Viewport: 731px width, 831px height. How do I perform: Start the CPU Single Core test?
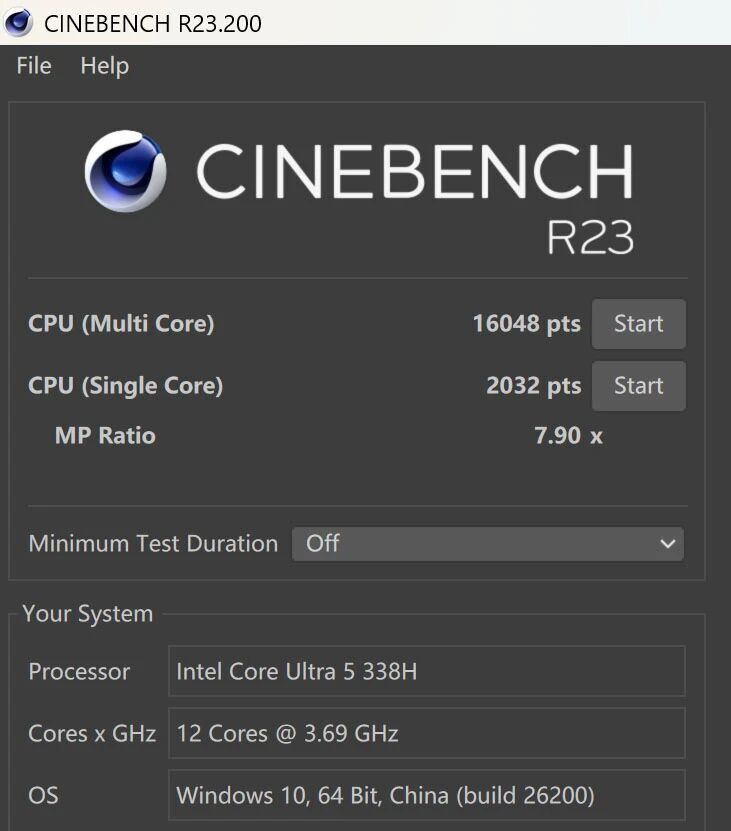tap(638, 386)
